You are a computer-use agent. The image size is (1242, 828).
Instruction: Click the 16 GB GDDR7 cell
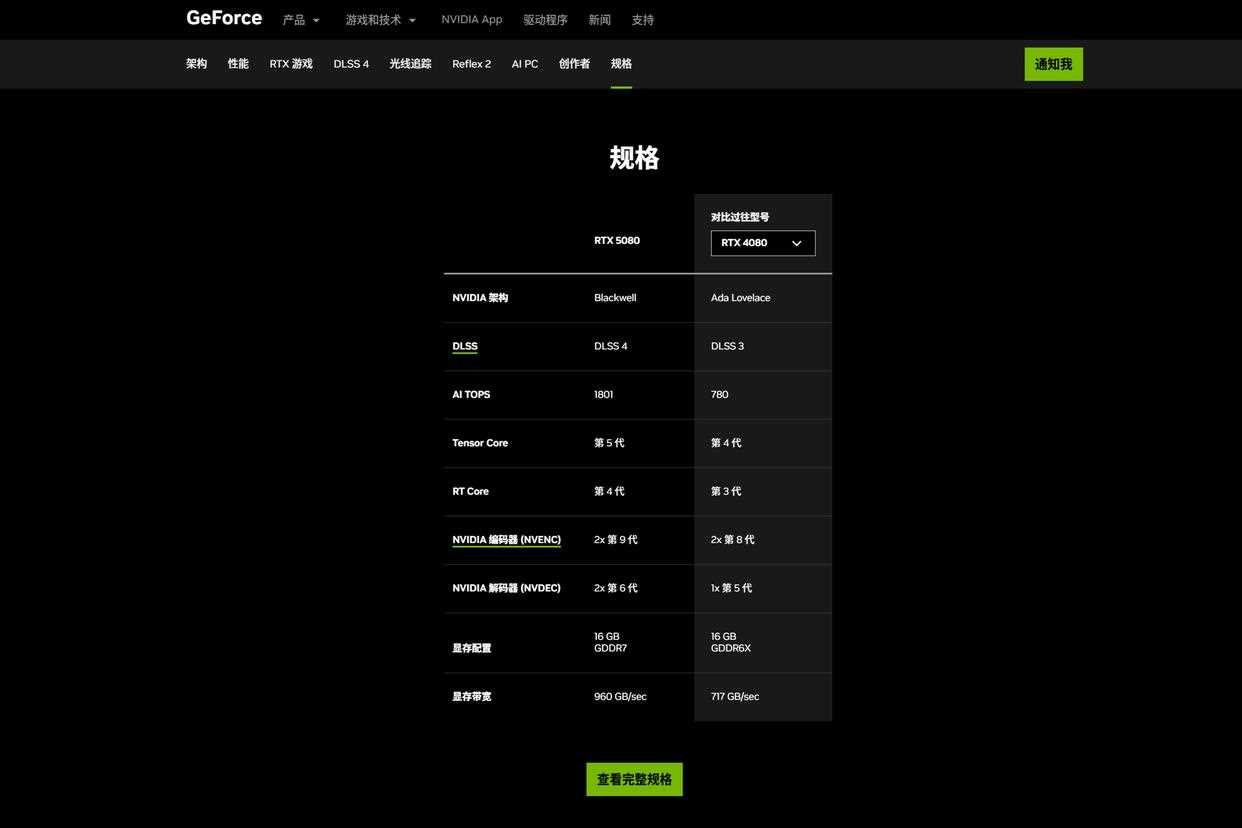(x=610, y=642)
